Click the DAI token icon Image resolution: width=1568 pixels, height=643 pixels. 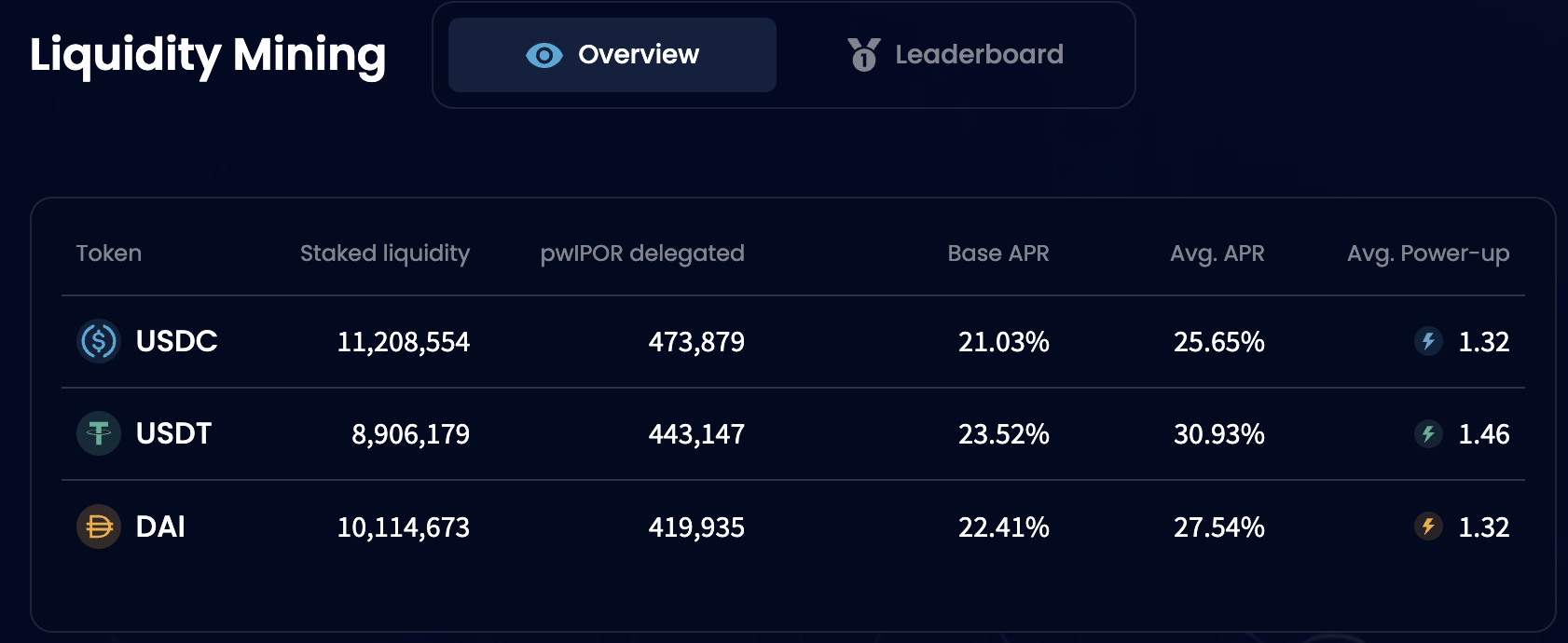click(98, 527)
